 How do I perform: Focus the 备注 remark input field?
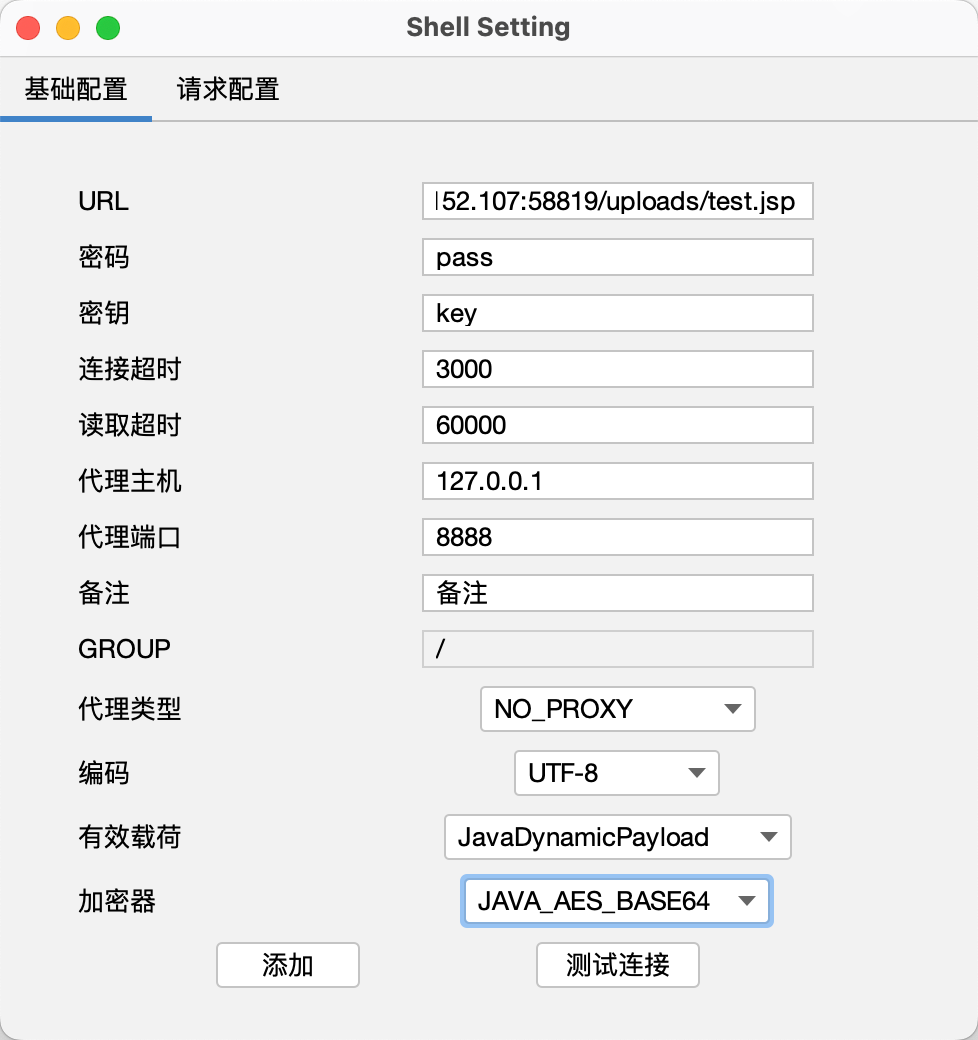[x=617, y=593]
